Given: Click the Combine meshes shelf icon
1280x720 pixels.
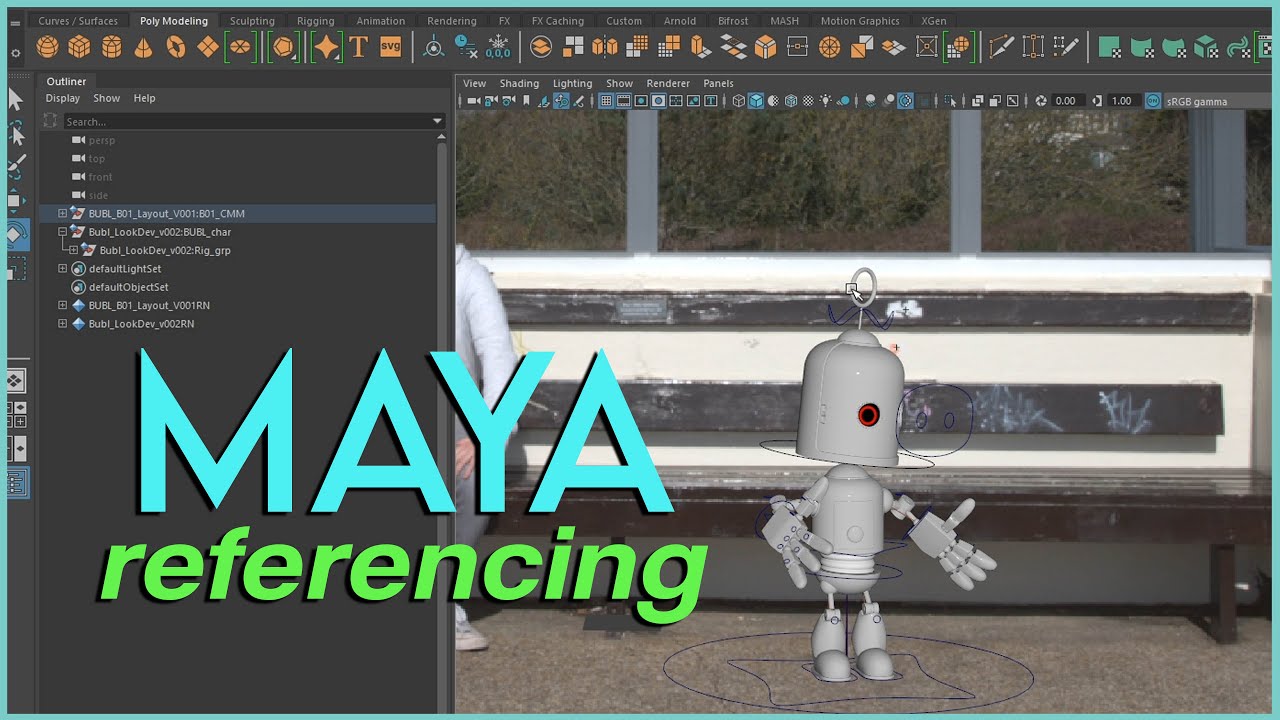Looking at the screenshot, I should 541,47.
